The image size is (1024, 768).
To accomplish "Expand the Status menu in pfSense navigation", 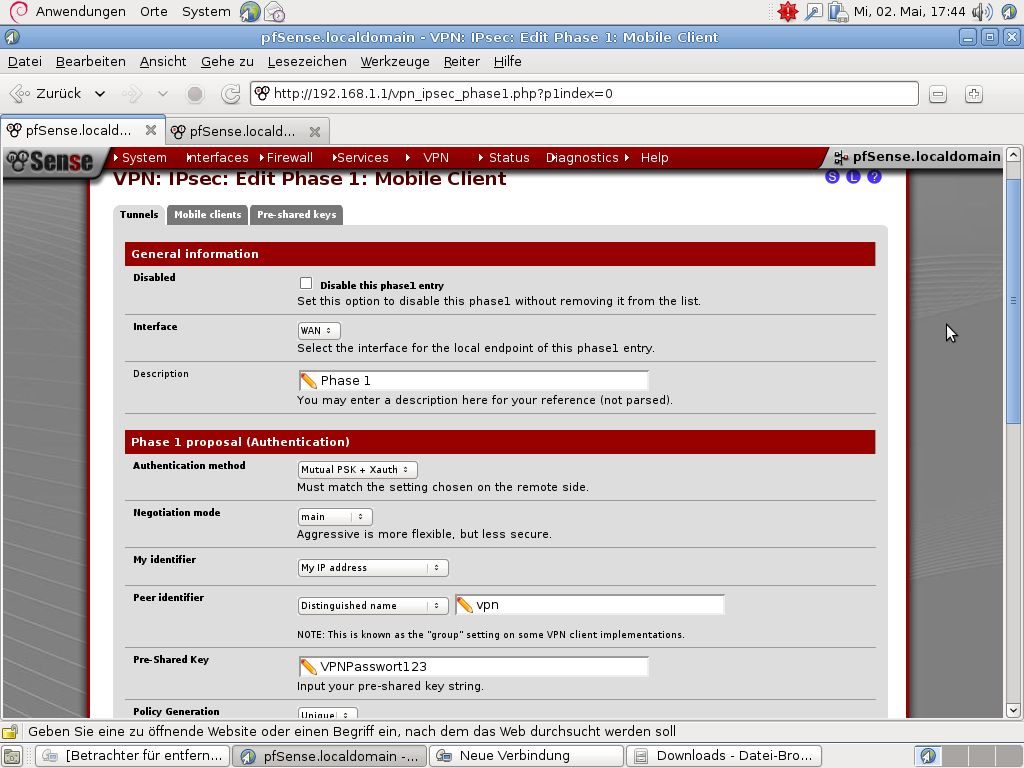I will 504,157.
